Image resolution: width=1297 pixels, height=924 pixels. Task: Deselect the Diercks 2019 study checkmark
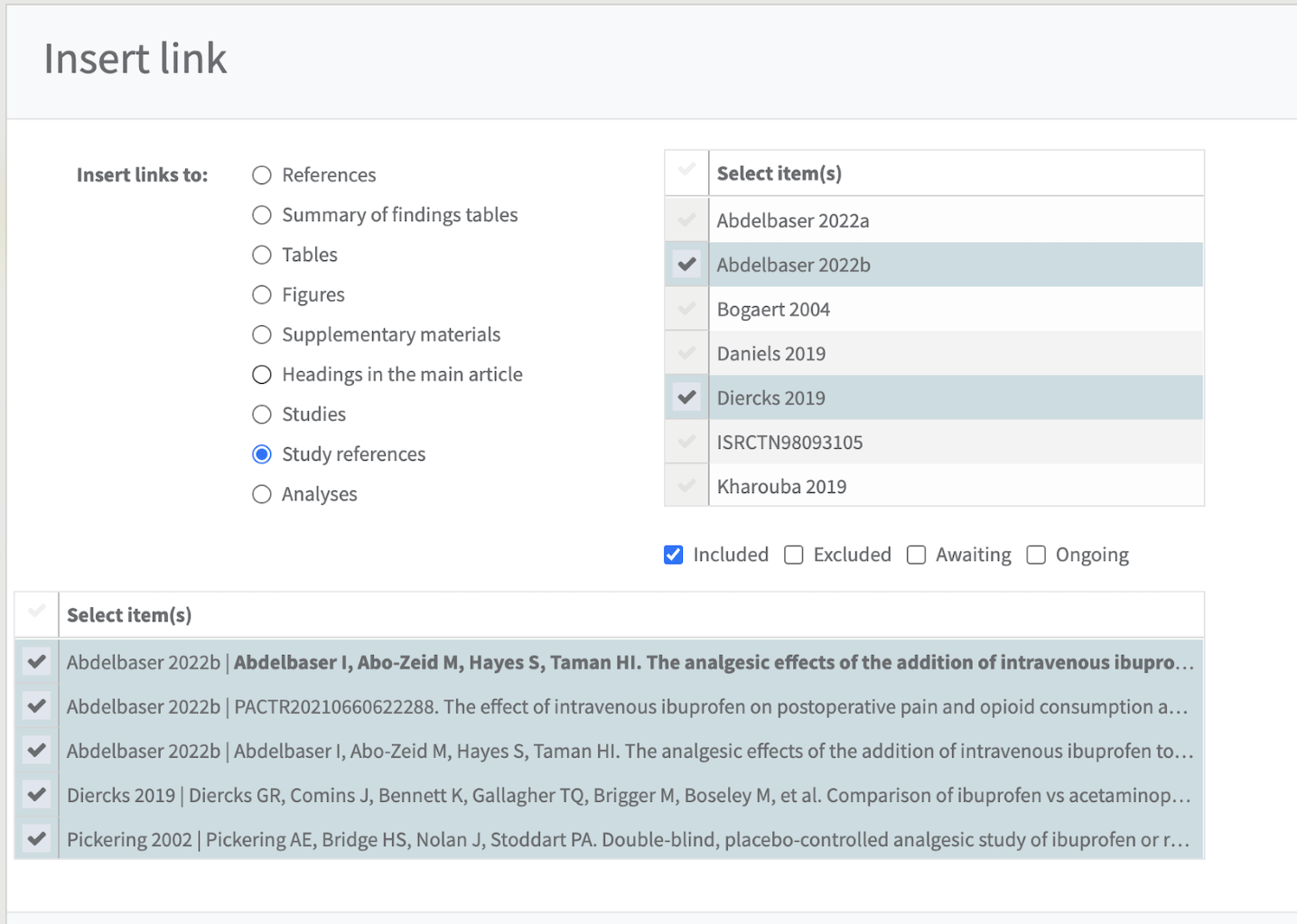[687, 397]
